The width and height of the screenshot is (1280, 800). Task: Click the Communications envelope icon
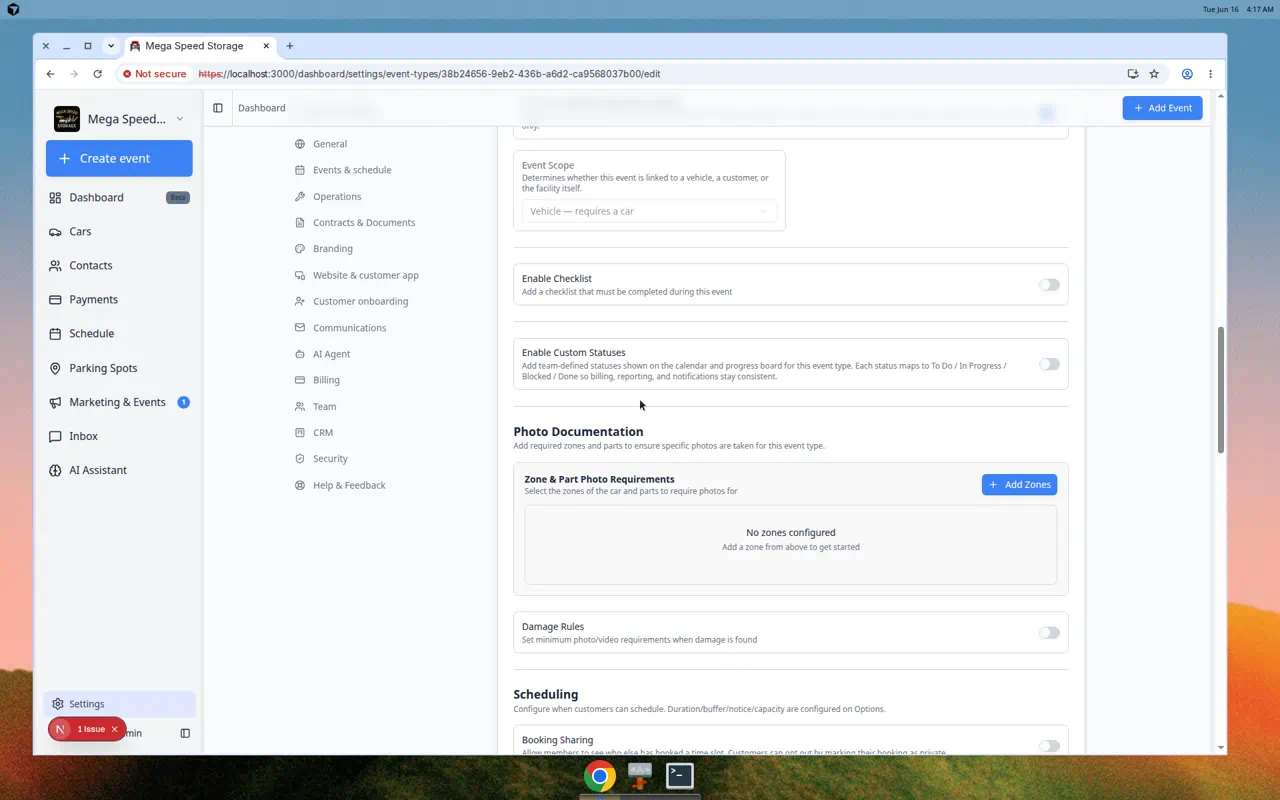tap(300, 328)
